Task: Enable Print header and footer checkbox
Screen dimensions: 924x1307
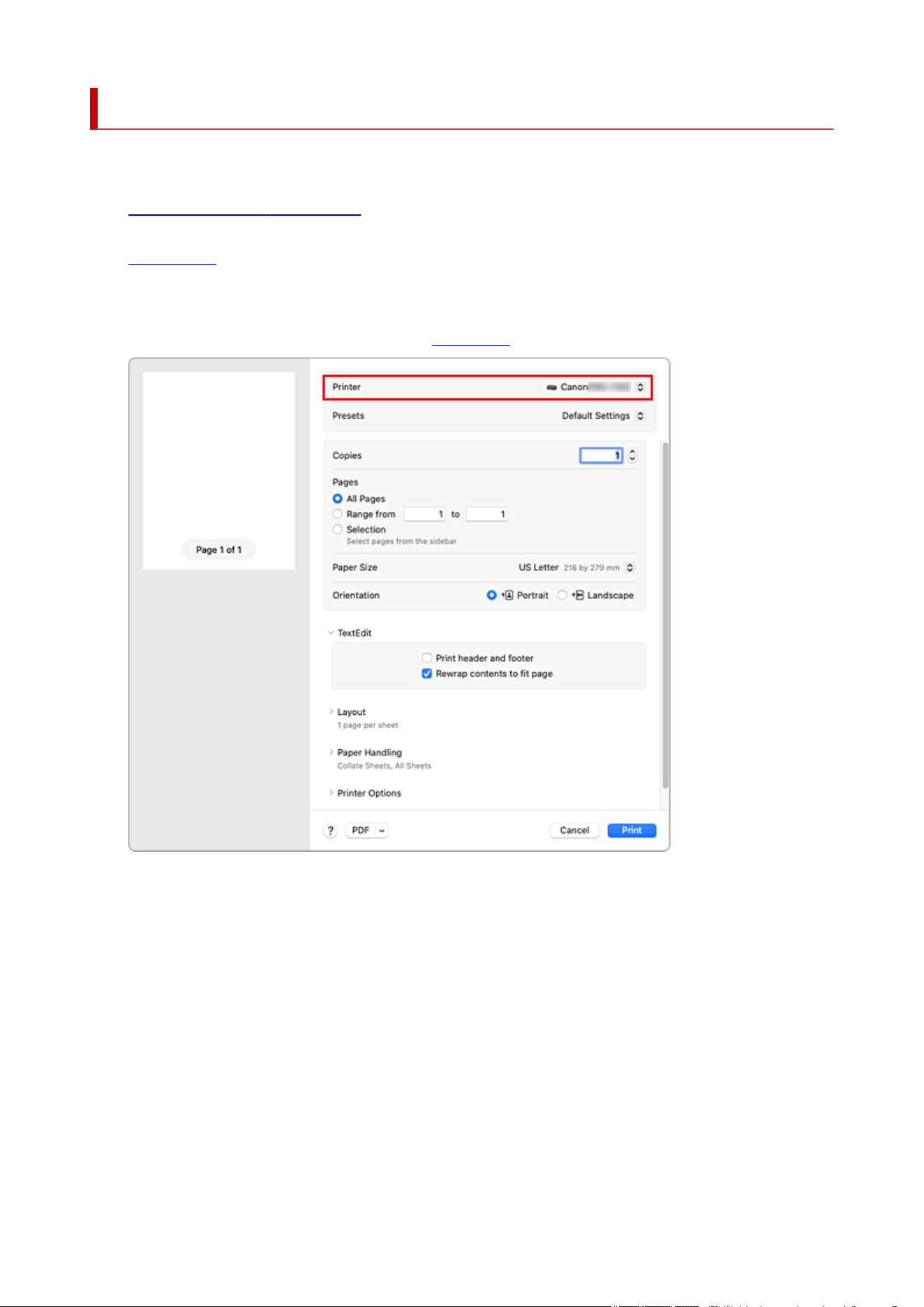Action: (426, 658)
